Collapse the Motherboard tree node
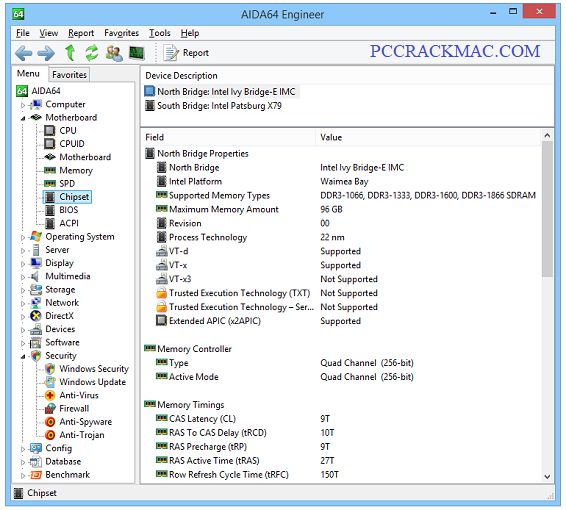This screenshot has height=510, width=566. (22, 118)
